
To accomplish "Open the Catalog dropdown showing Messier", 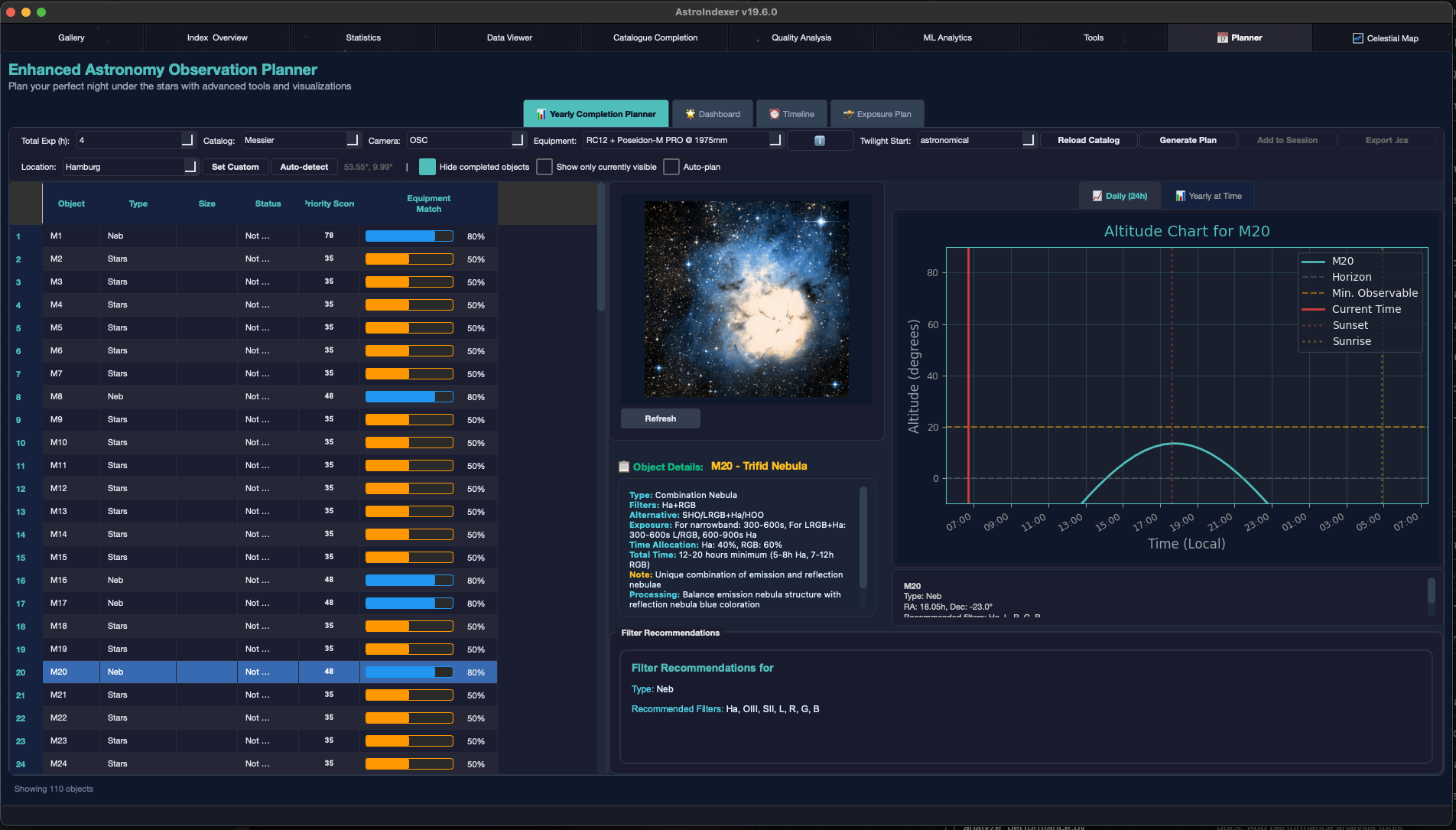I will tap(301, 141).
